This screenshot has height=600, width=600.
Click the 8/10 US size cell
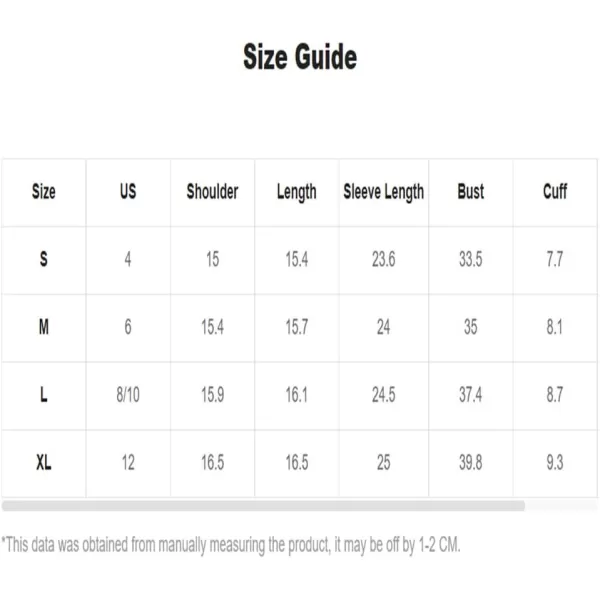[128, 395]
